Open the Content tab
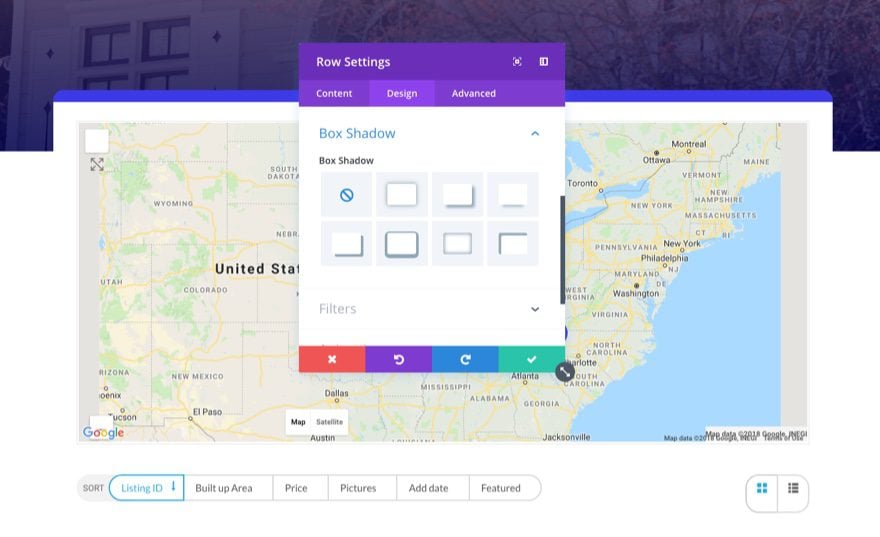 click(334, 93)
